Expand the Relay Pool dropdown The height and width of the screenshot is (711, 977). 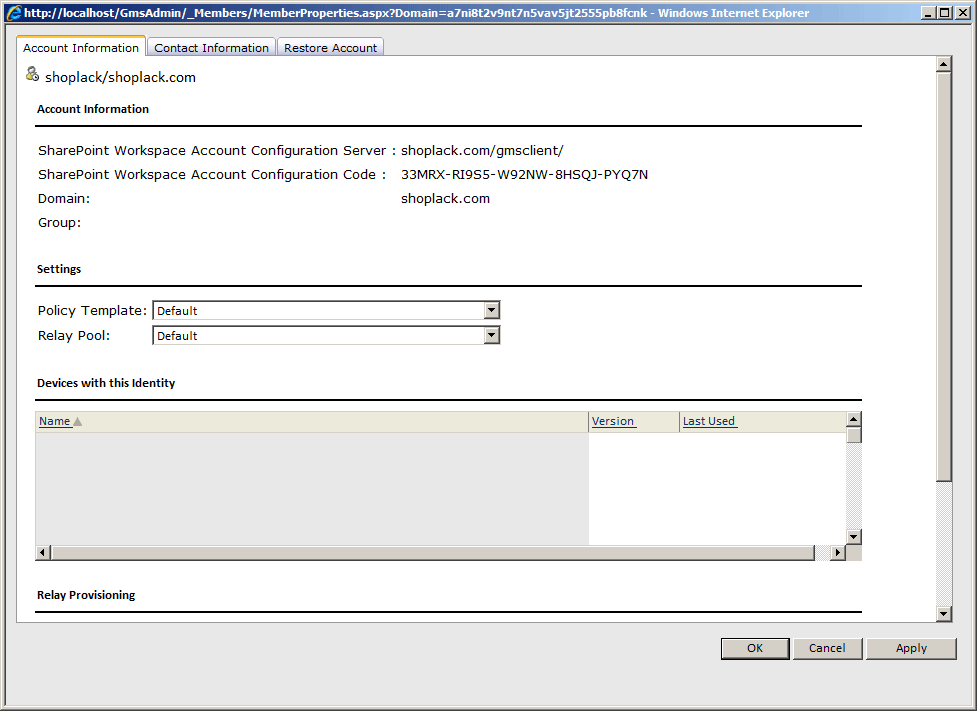pos(492,335)
